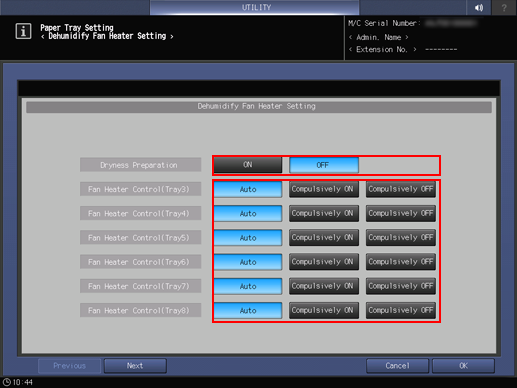Screen dimensions: 517x388
Task: Set Tray3 fan heater to Compulsively ON
Action: (x=324, y=189)
